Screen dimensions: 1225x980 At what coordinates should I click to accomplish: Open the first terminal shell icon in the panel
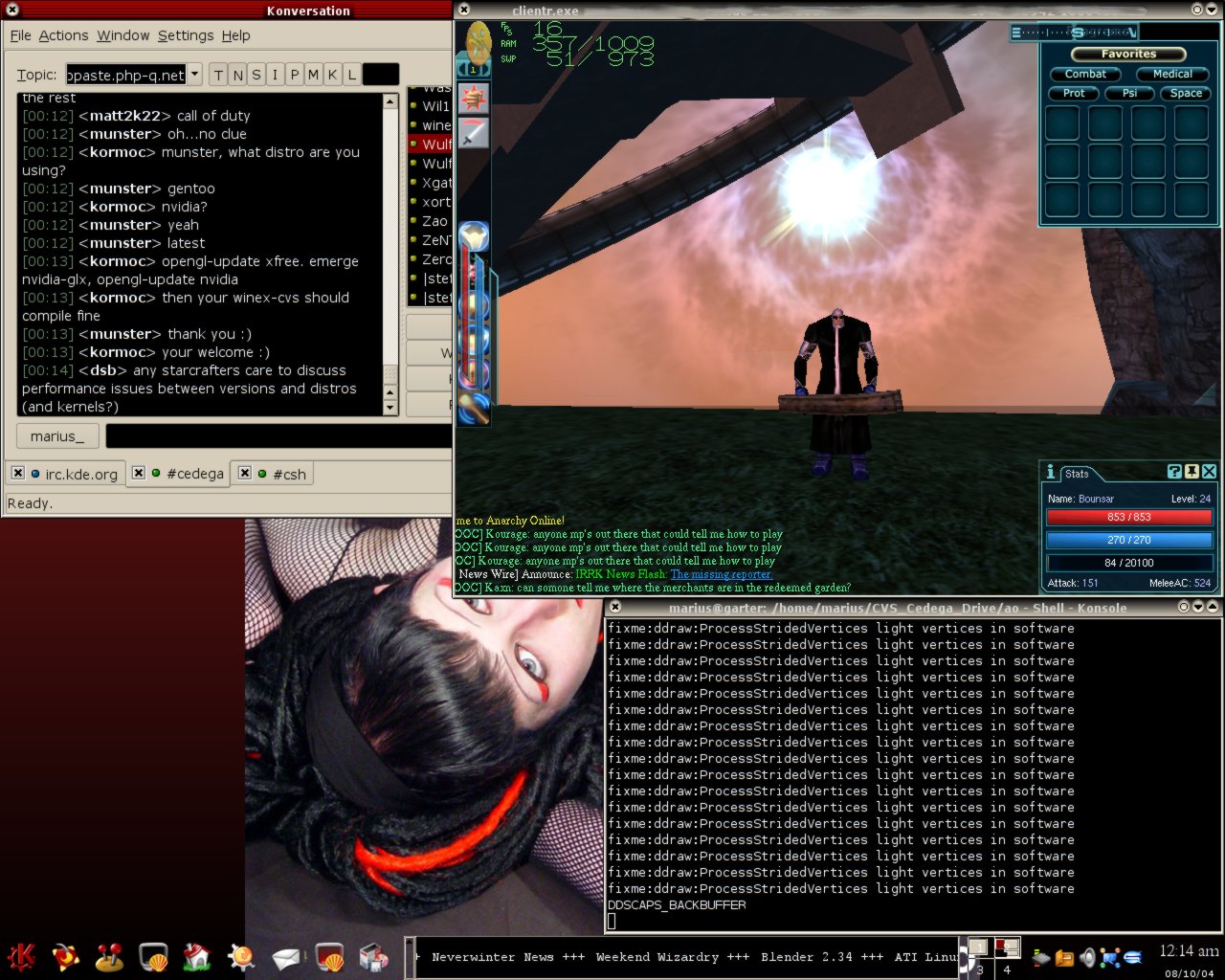point(154,956)
